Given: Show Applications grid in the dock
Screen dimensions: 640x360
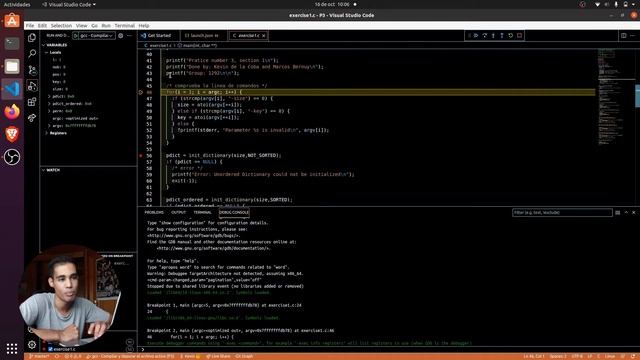Looking at the screenshot, I should (12, 349).
